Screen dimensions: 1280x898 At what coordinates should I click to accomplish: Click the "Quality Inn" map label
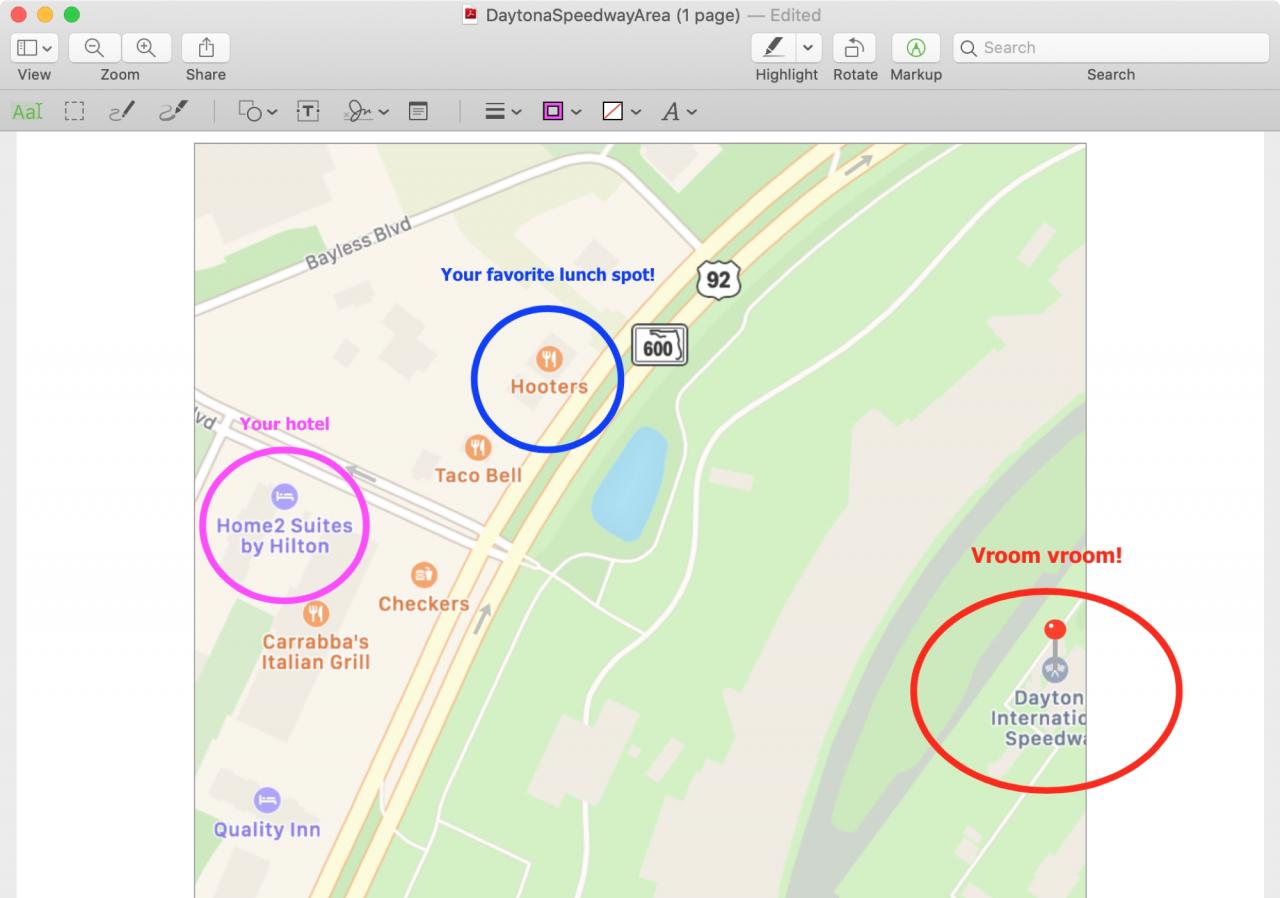pyautogui.click(x=267, y=830)
